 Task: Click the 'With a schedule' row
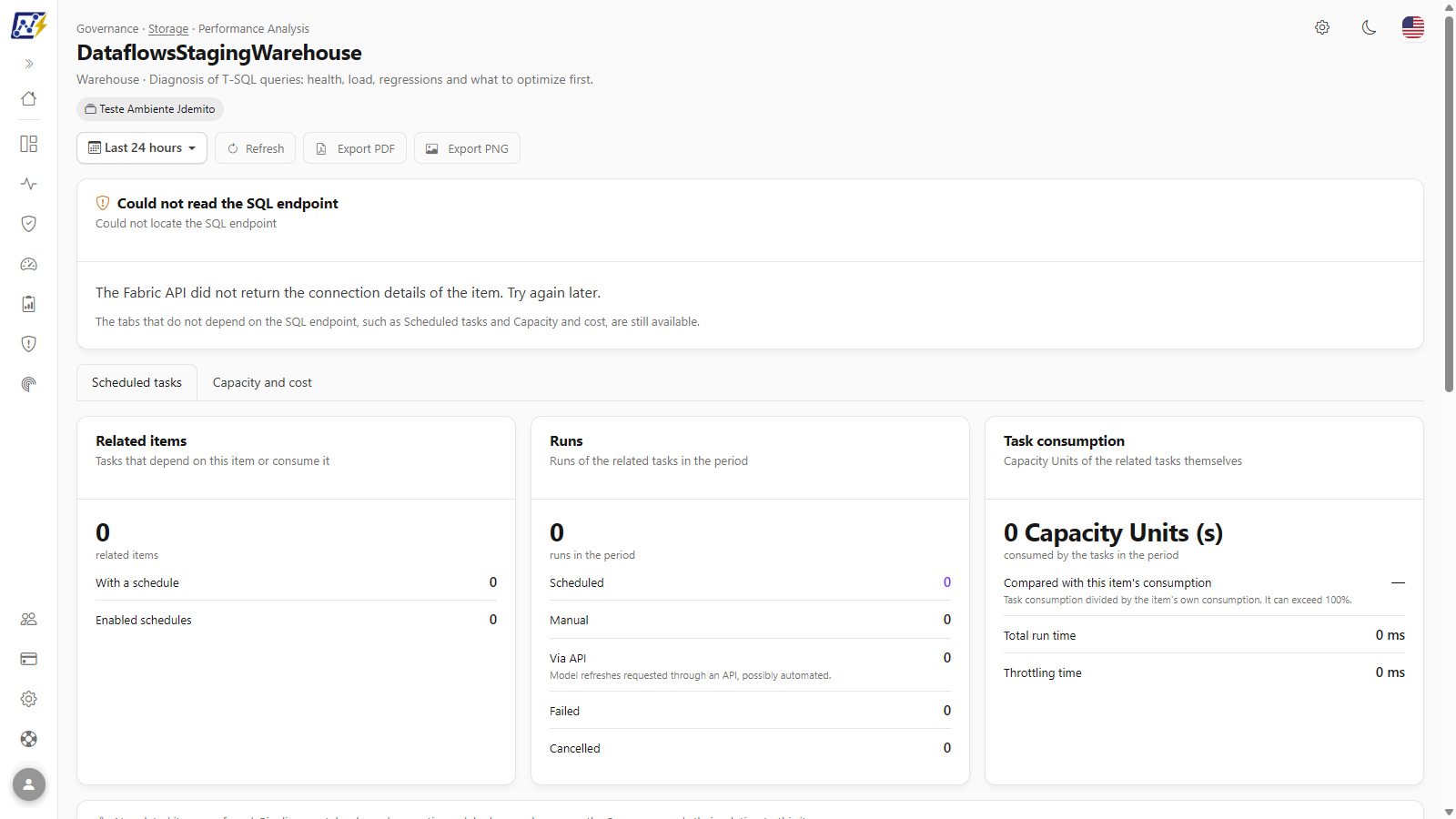296,582
